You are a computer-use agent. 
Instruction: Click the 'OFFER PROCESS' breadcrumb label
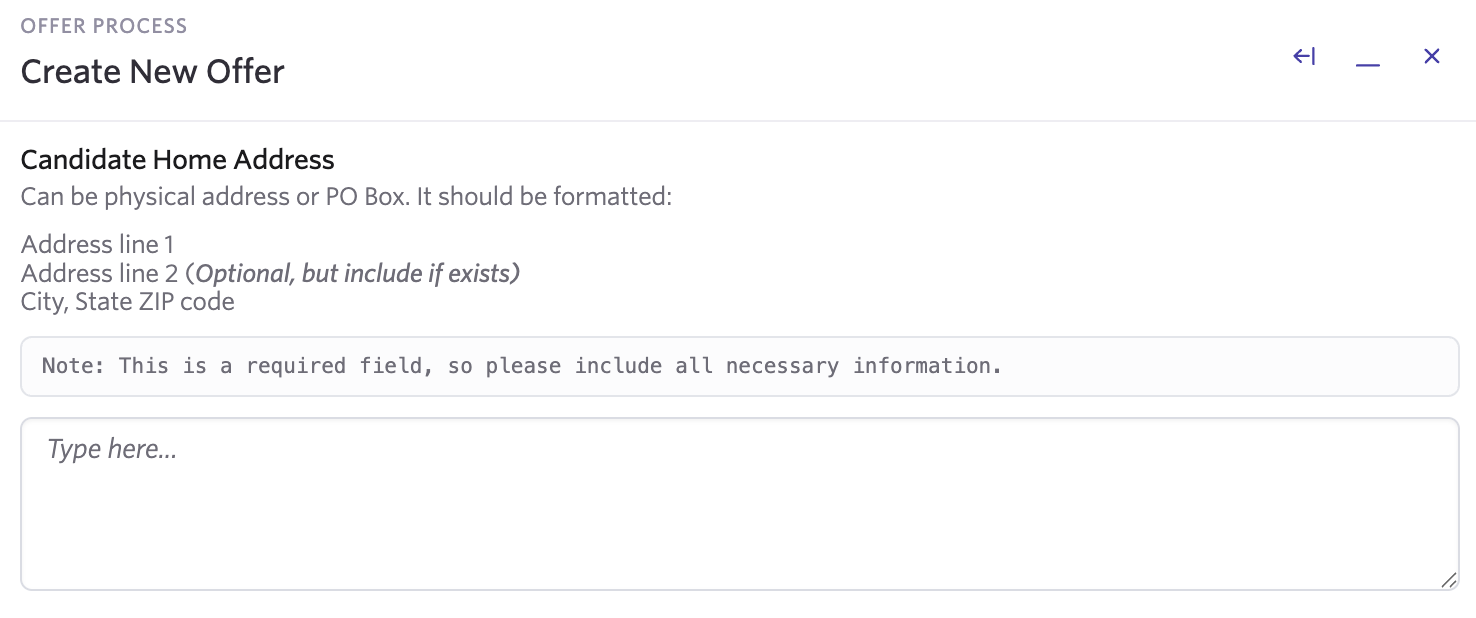tap(104, 26)
